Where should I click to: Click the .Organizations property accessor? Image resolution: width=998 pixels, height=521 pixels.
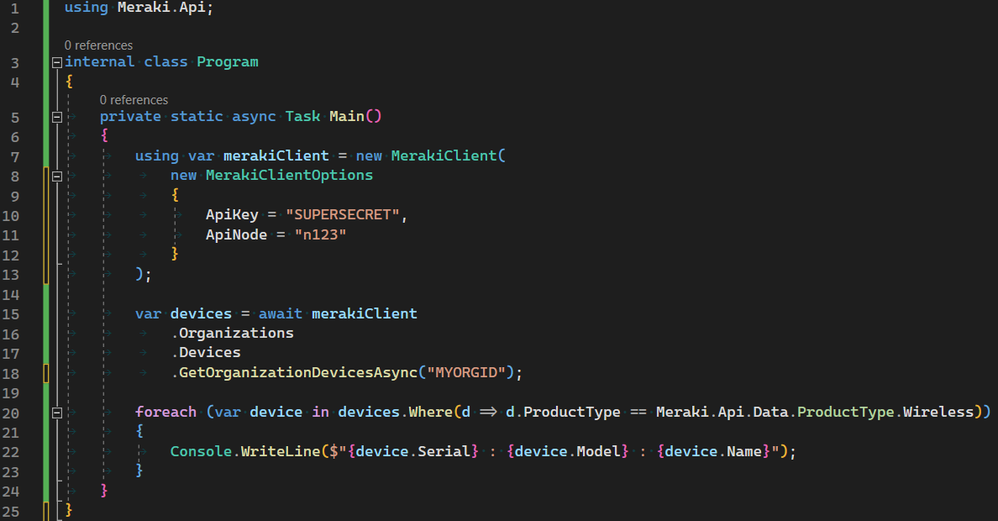tap(232, 333)
